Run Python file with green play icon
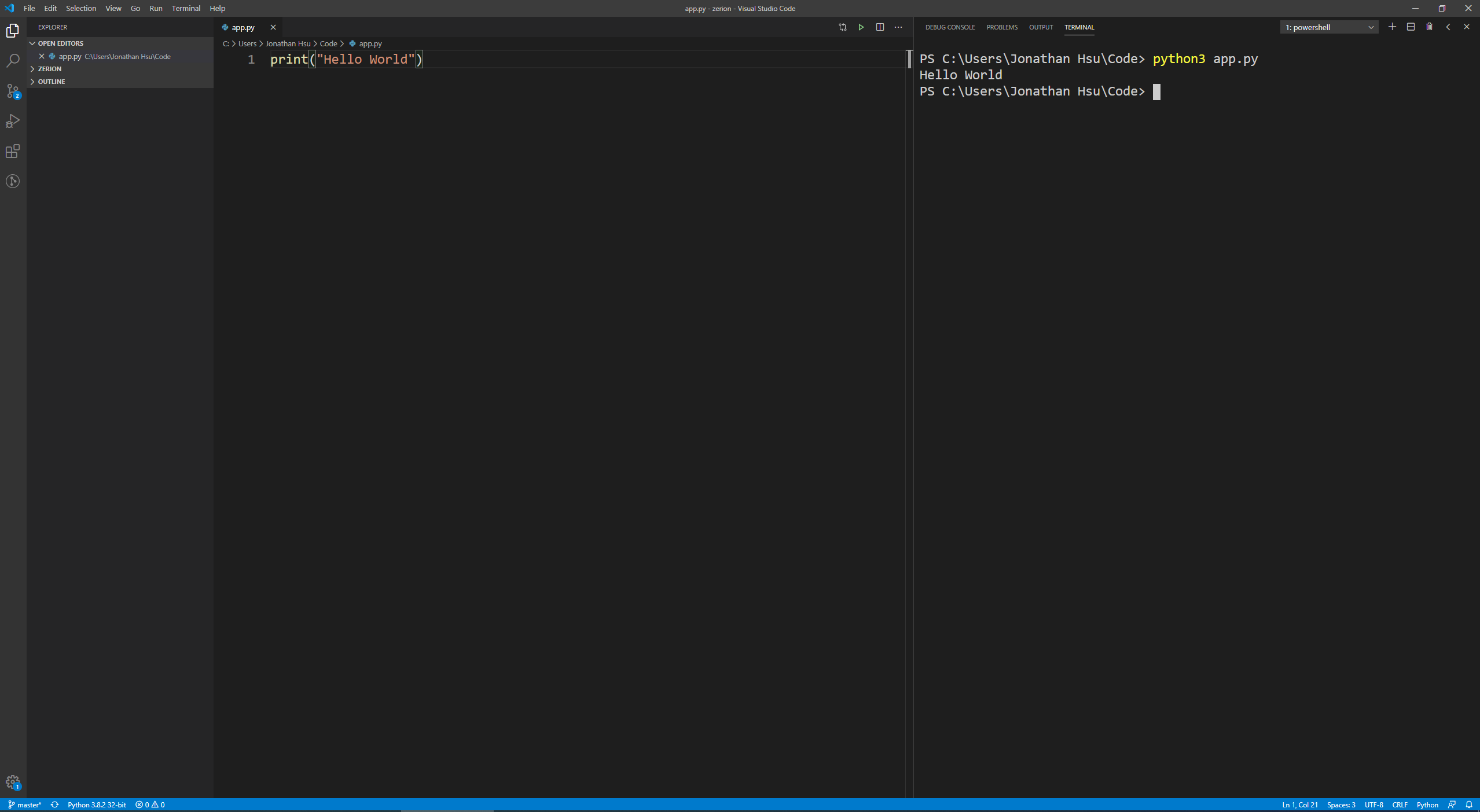Viewport: 1480px width, 812px height. pyautogui.click(x=861, y=27)
